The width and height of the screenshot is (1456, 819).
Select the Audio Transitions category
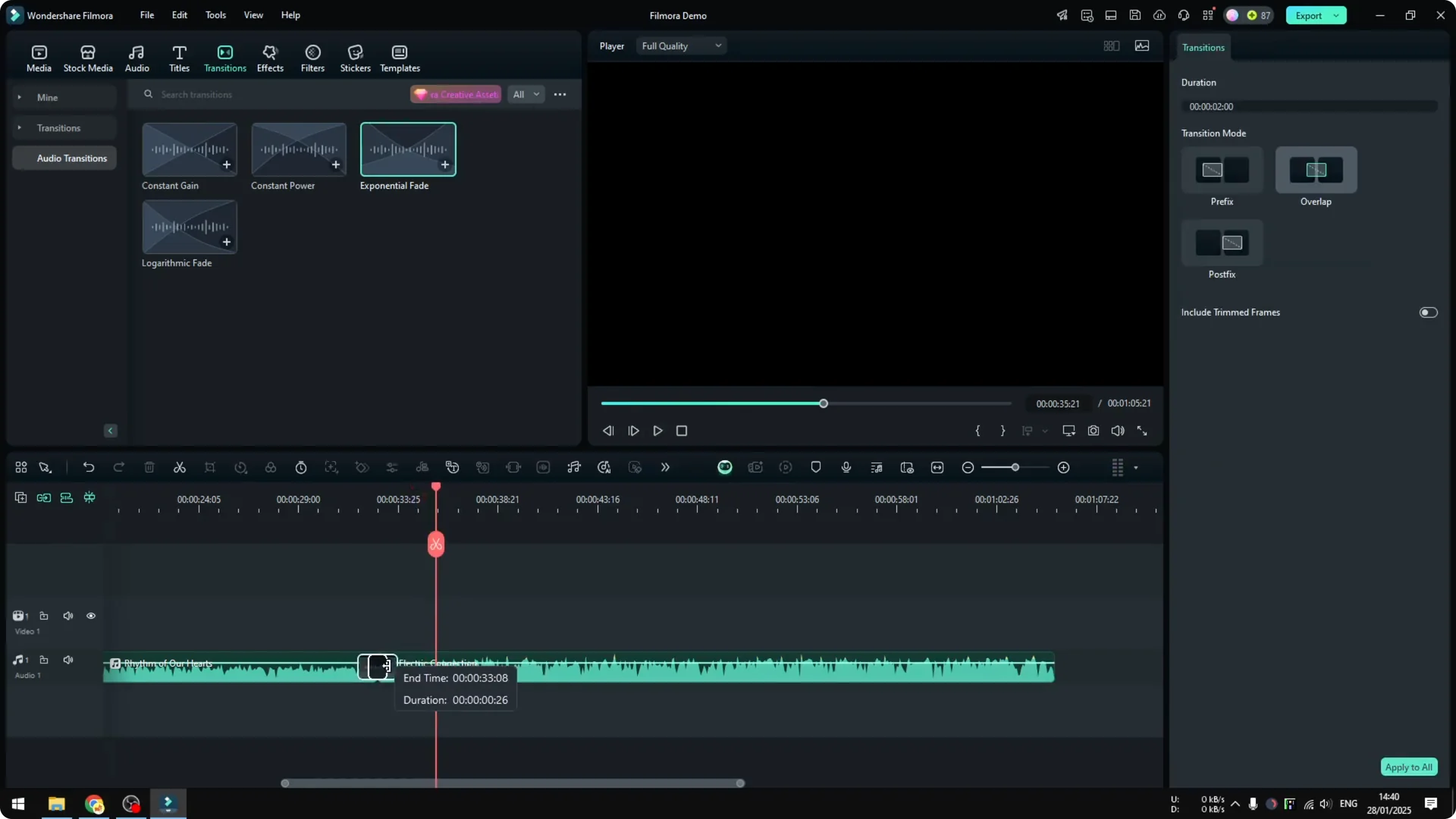click(x=72, y=158)
